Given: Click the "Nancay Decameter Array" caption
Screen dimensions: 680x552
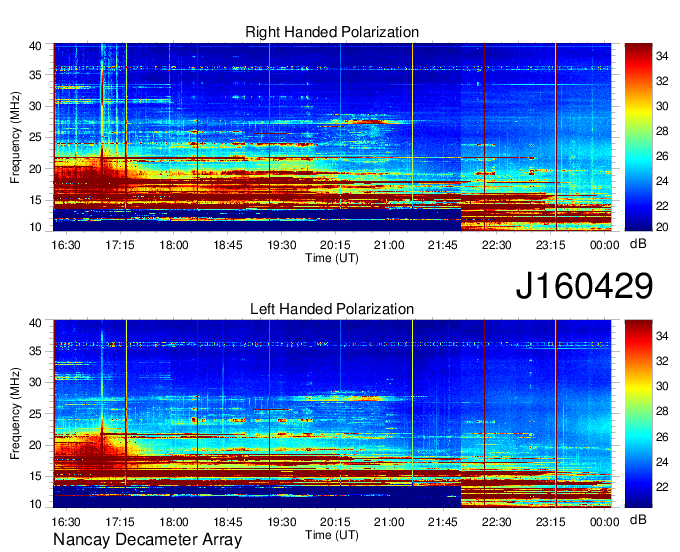Looking at the screenshot, I should coord(147,540).
